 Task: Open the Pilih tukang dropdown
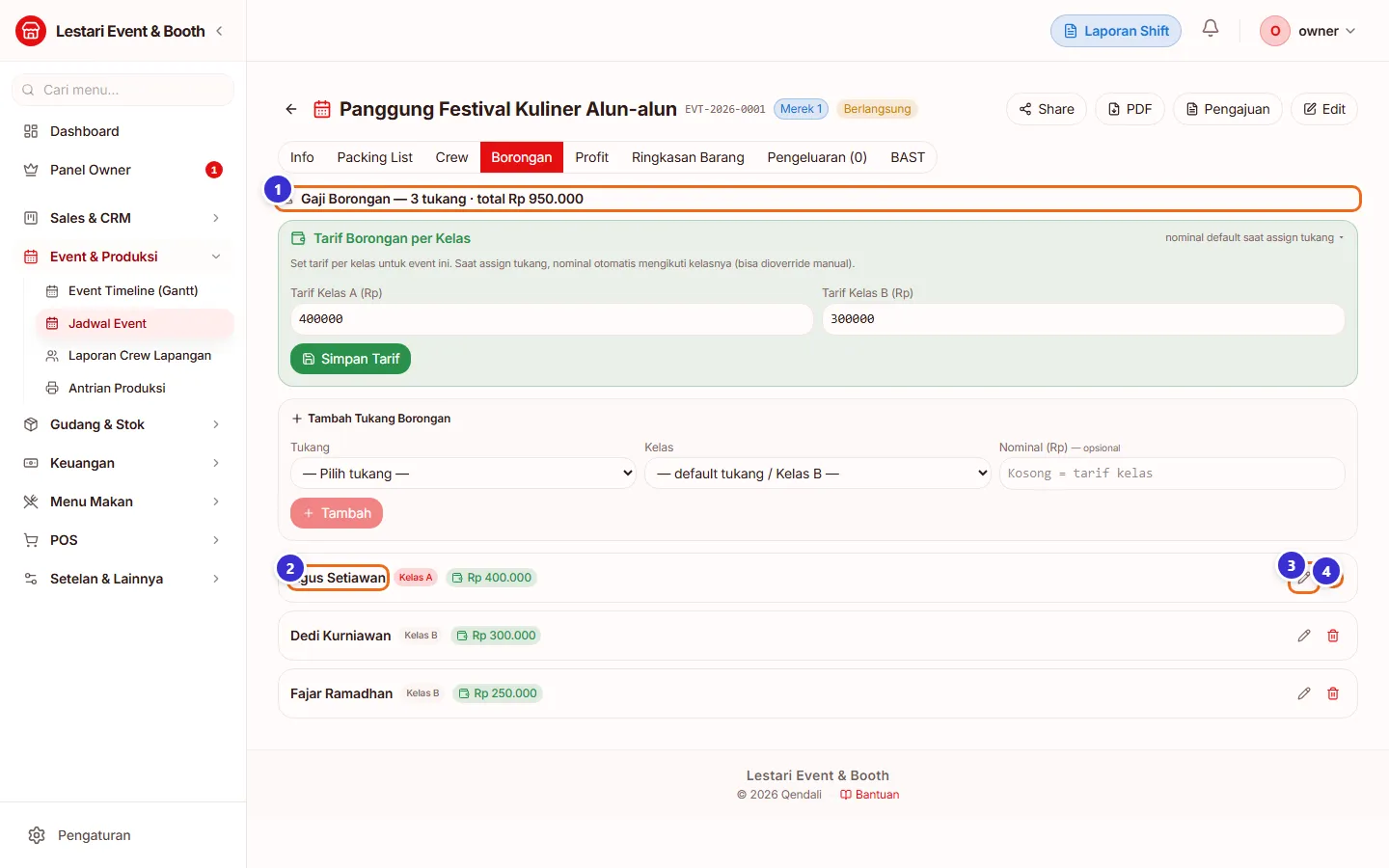tap(463, 474)
